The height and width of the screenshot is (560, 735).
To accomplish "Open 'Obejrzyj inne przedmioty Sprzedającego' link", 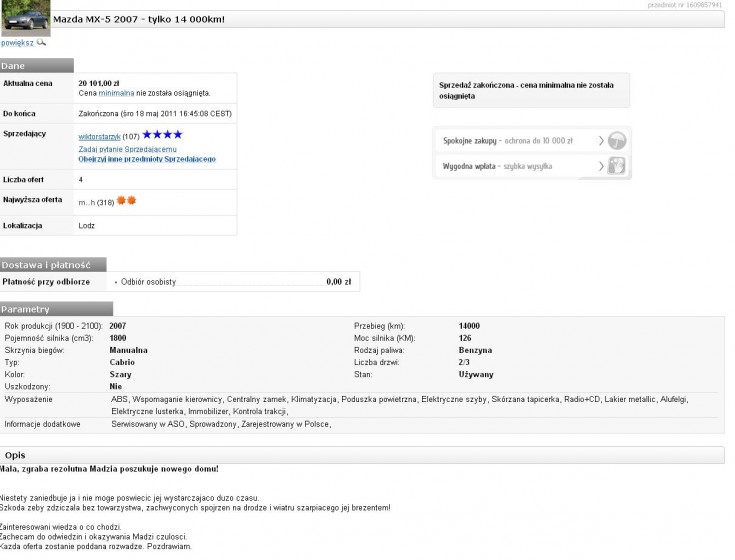I will (x=147, y=159).
